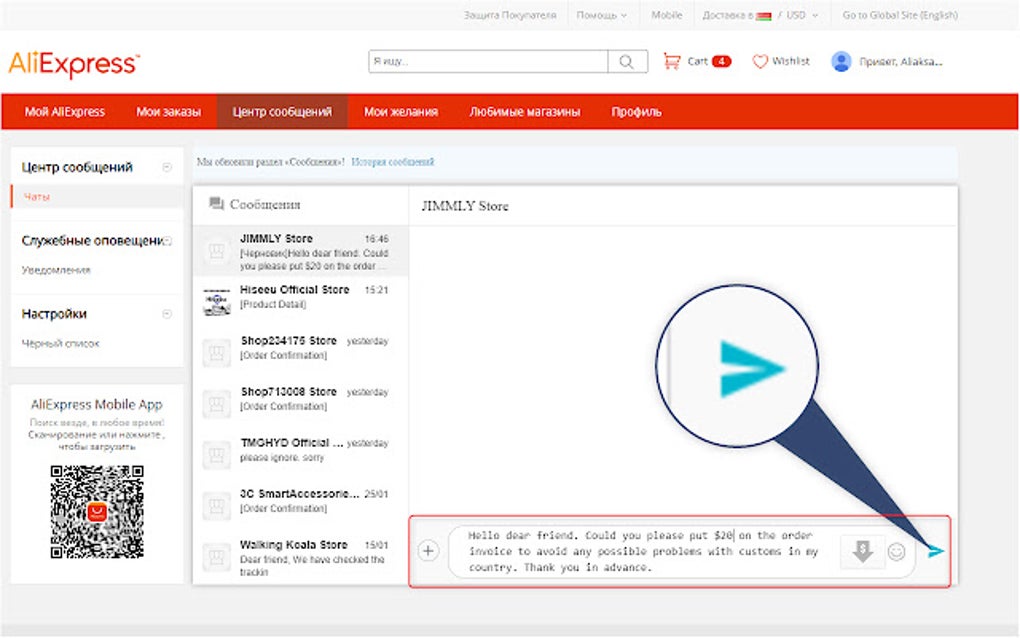Open Уведомления in the sidebar
This screenshot has height=638, width=1020.
click(56, 270)
